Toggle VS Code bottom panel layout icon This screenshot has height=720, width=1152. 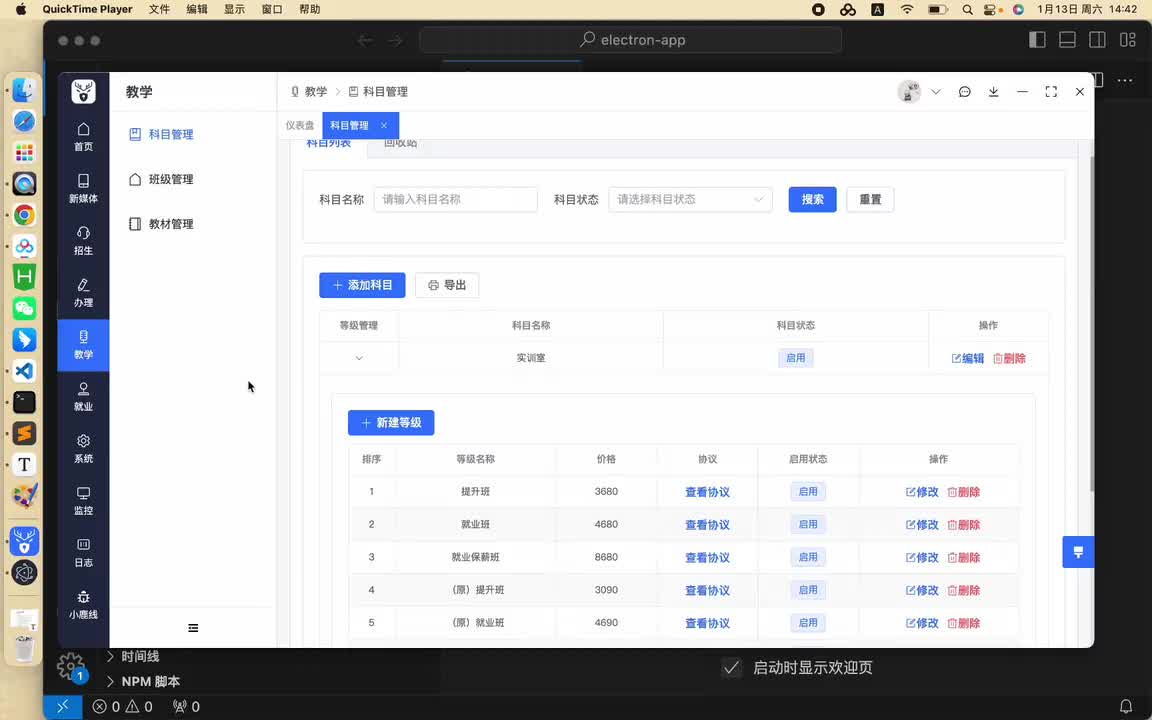[1068, 40]
